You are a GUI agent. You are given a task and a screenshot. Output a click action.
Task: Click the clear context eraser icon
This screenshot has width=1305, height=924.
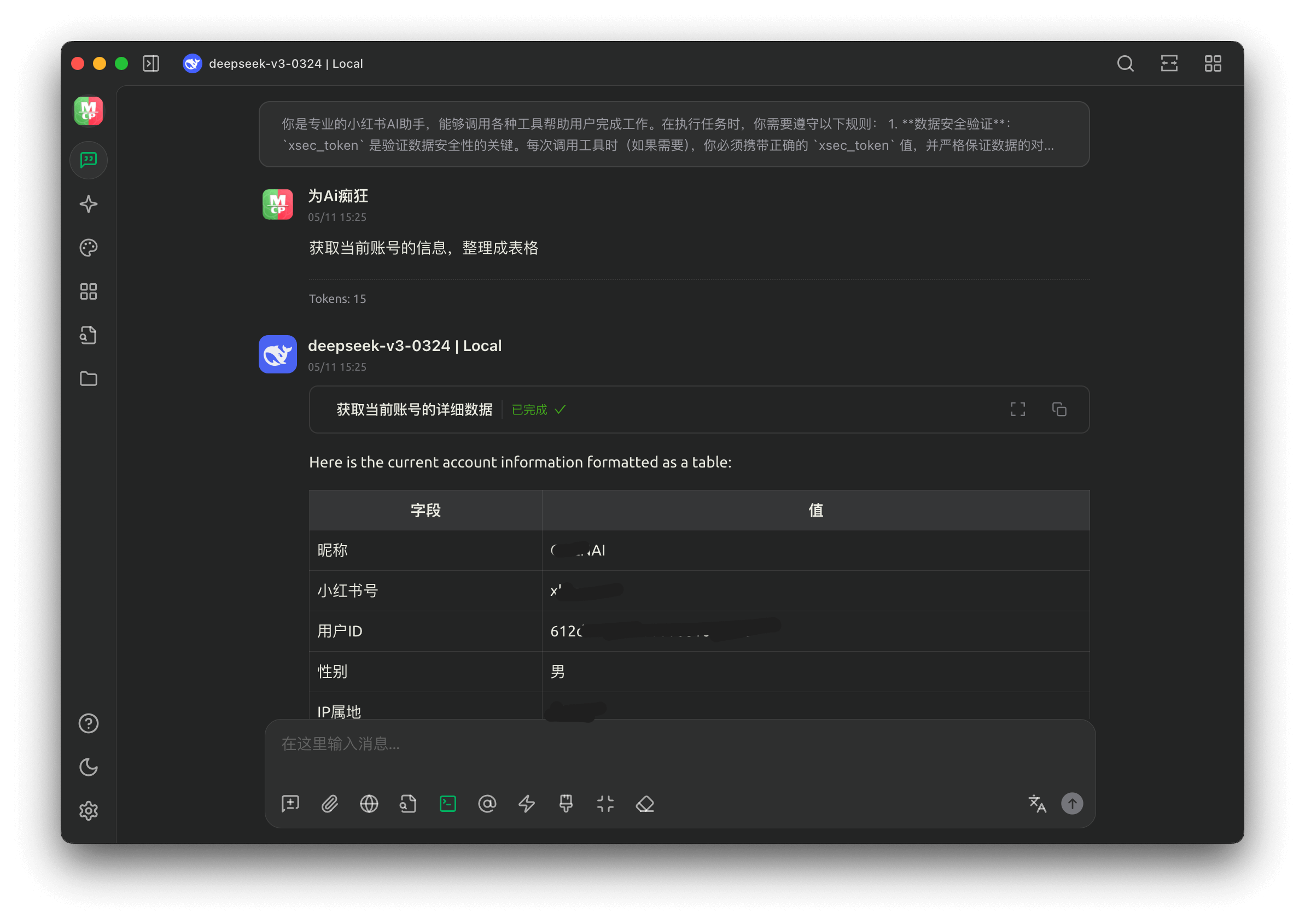[x=645, y=803]
